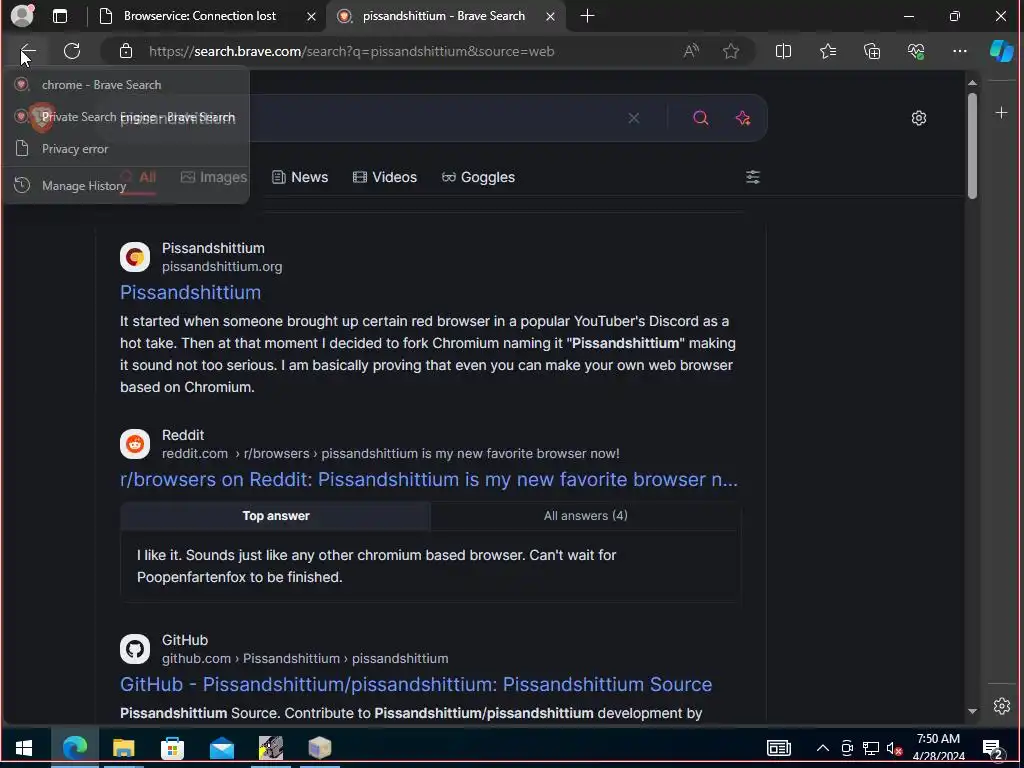
Task: Click the pissandshittium.org site URL
Action: [x=222, y=266]
